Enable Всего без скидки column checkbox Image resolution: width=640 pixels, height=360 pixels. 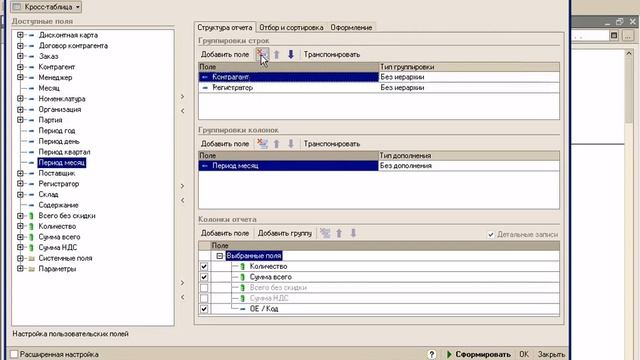(204, 288)
